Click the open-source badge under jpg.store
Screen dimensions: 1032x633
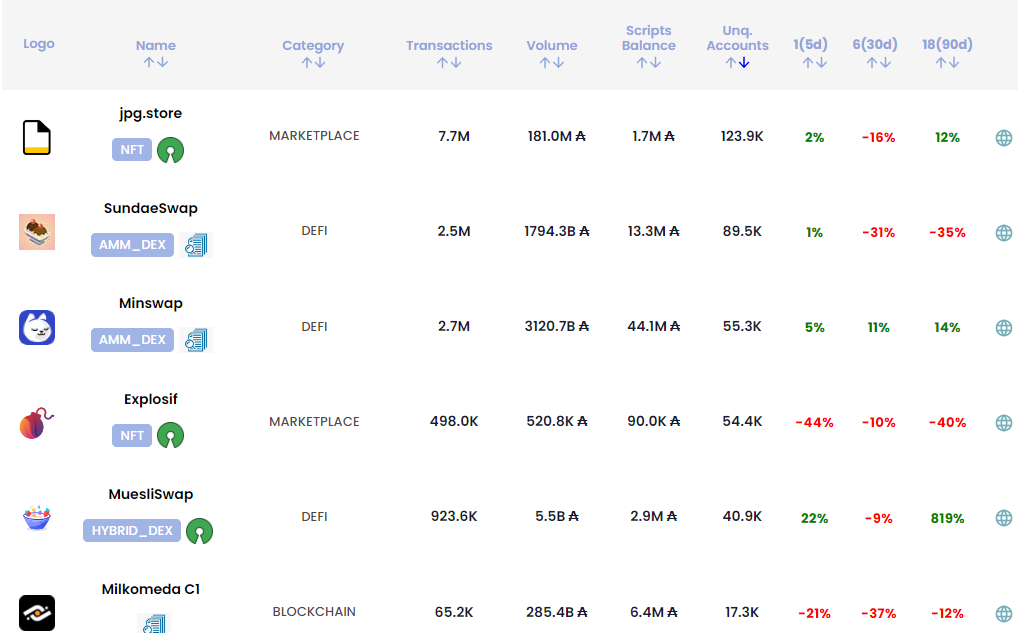[170, 150]
